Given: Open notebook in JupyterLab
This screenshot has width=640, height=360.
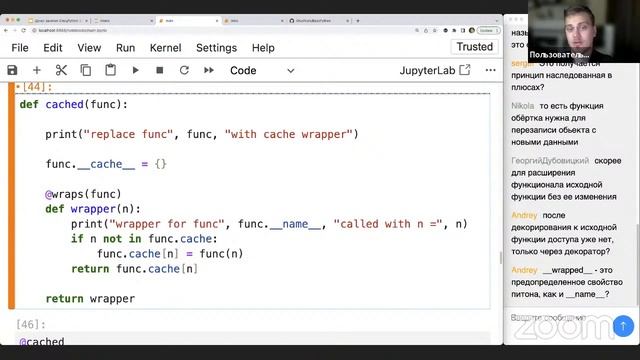Looking at the screenshot, I should point(435,70).
